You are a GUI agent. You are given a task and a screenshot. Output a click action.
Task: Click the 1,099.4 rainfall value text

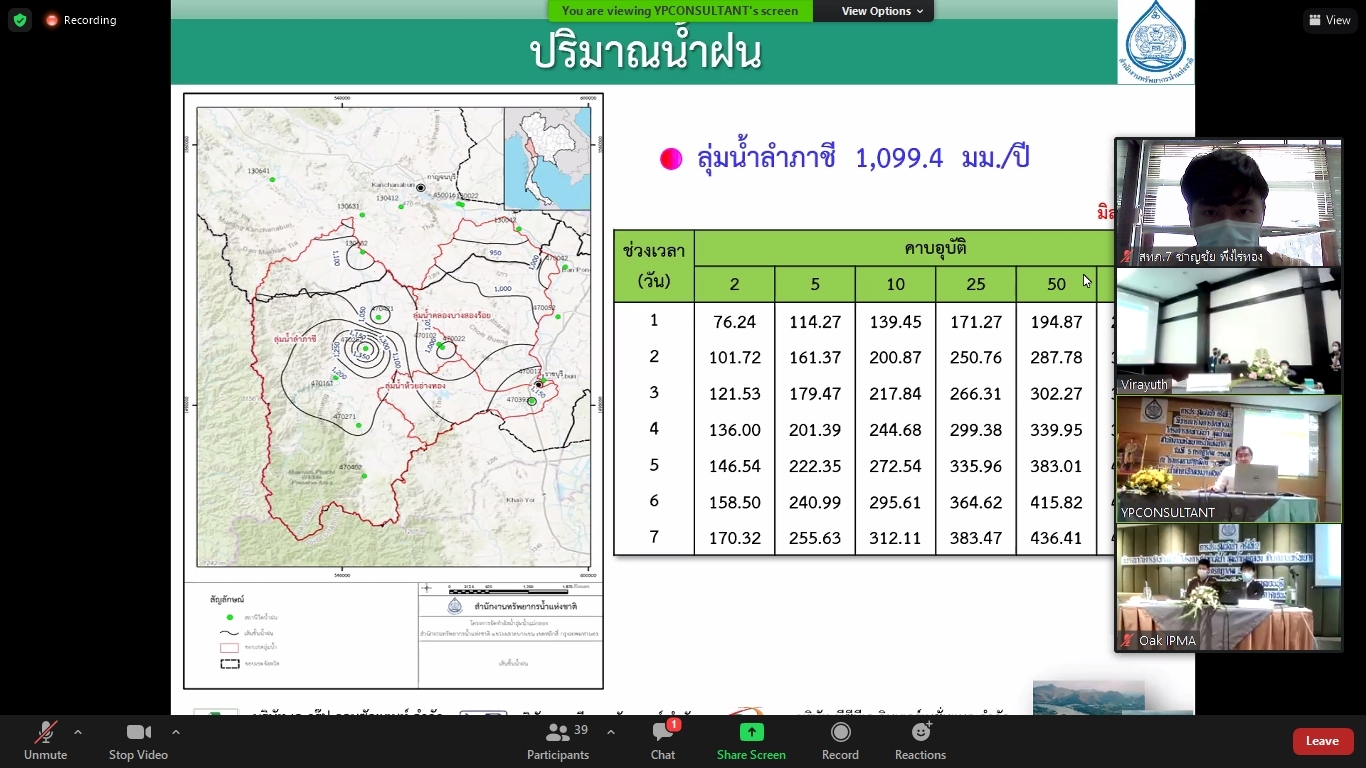[x=899, y=158]
